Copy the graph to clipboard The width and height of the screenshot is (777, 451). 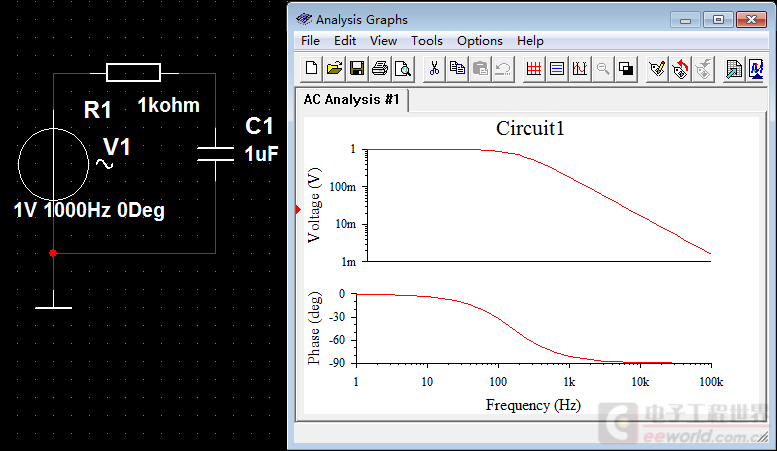457,68
